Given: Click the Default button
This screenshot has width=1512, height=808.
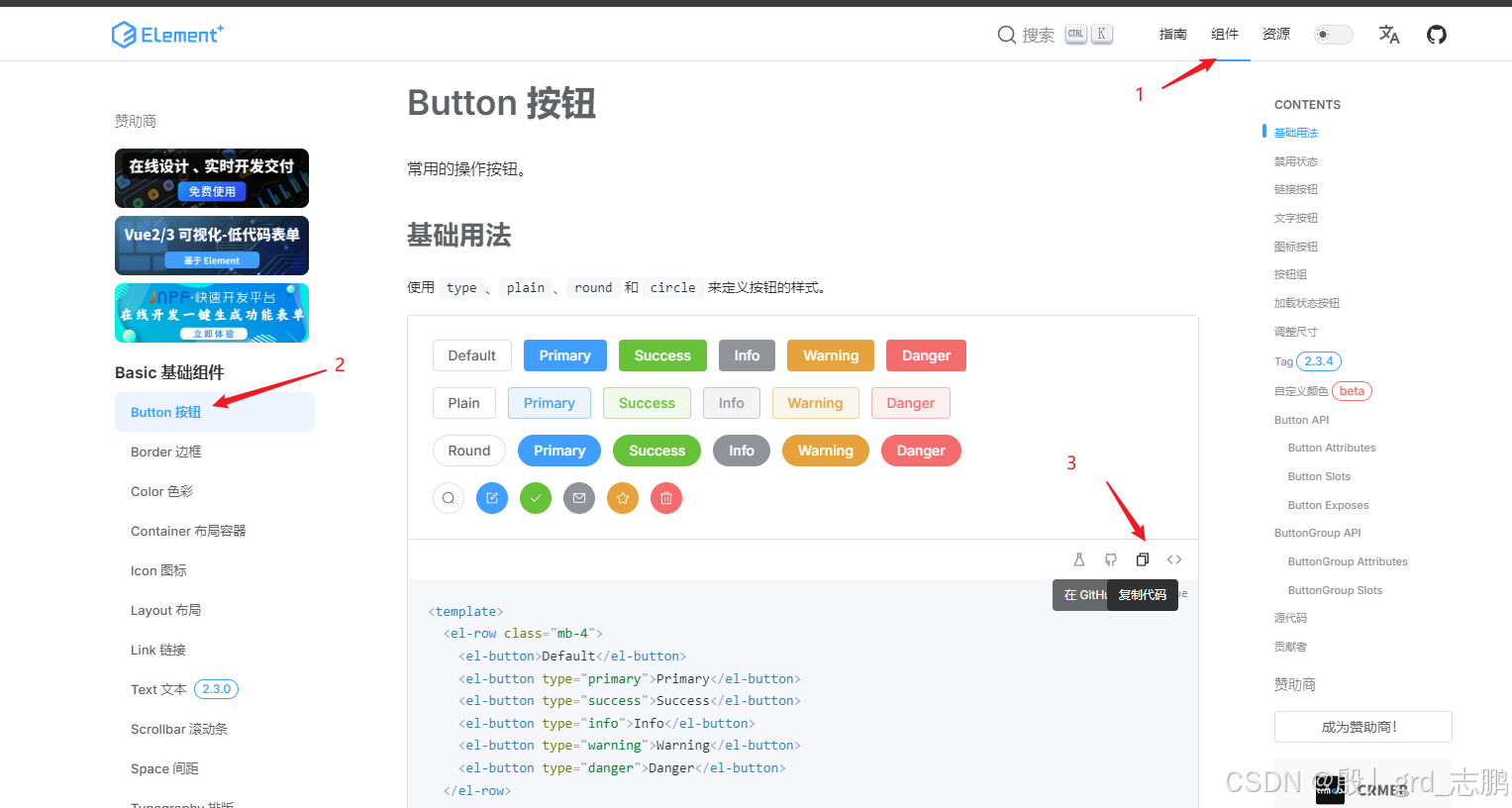Looking at the screenshot, I should click(x=472, y=355).
